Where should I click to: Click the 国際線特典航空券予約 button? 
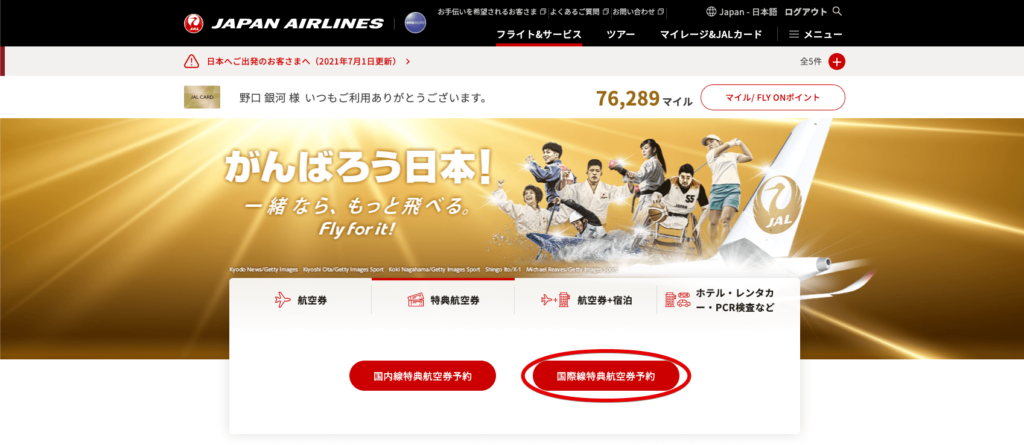[x=606, y=376]
